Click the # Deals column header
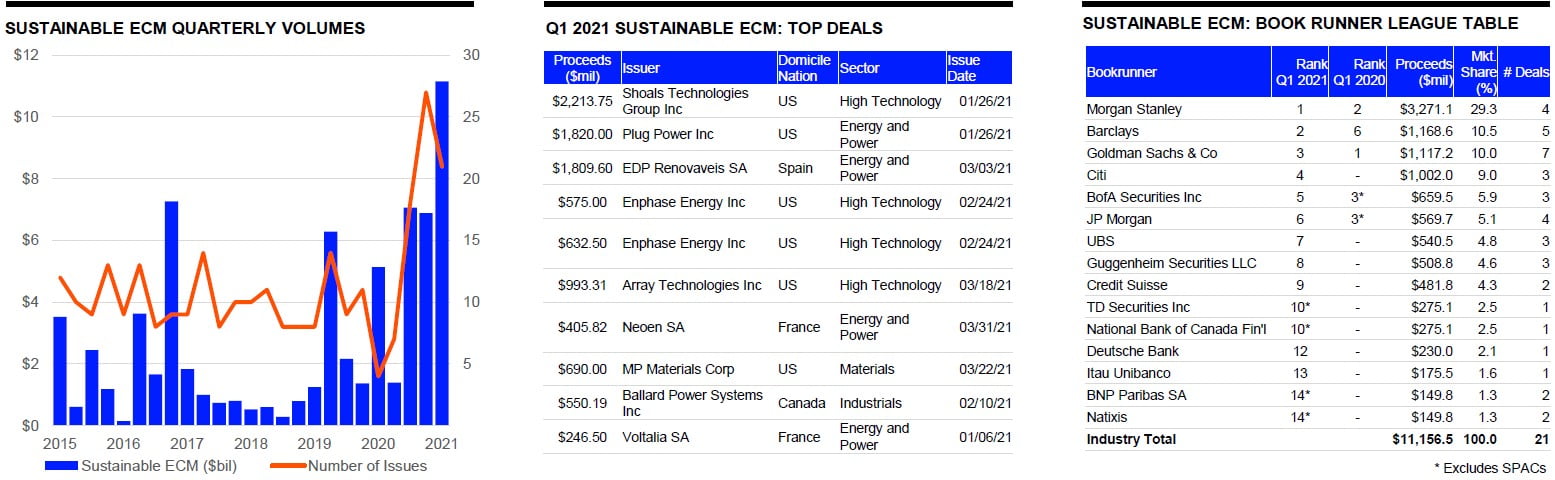1555x480 pixels. coord(1526,72)
